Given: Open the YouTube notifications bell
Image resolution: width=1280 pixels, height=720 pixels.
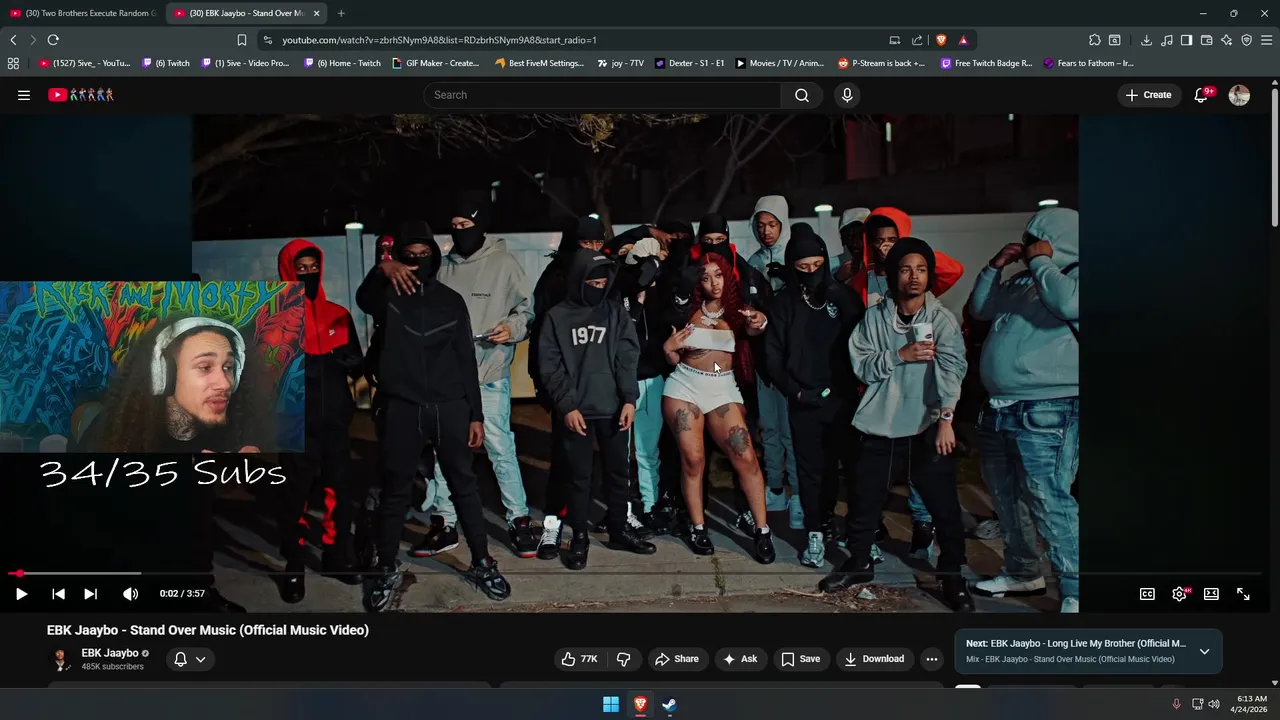Looking at the screenshot, I should coord(1201,95).
